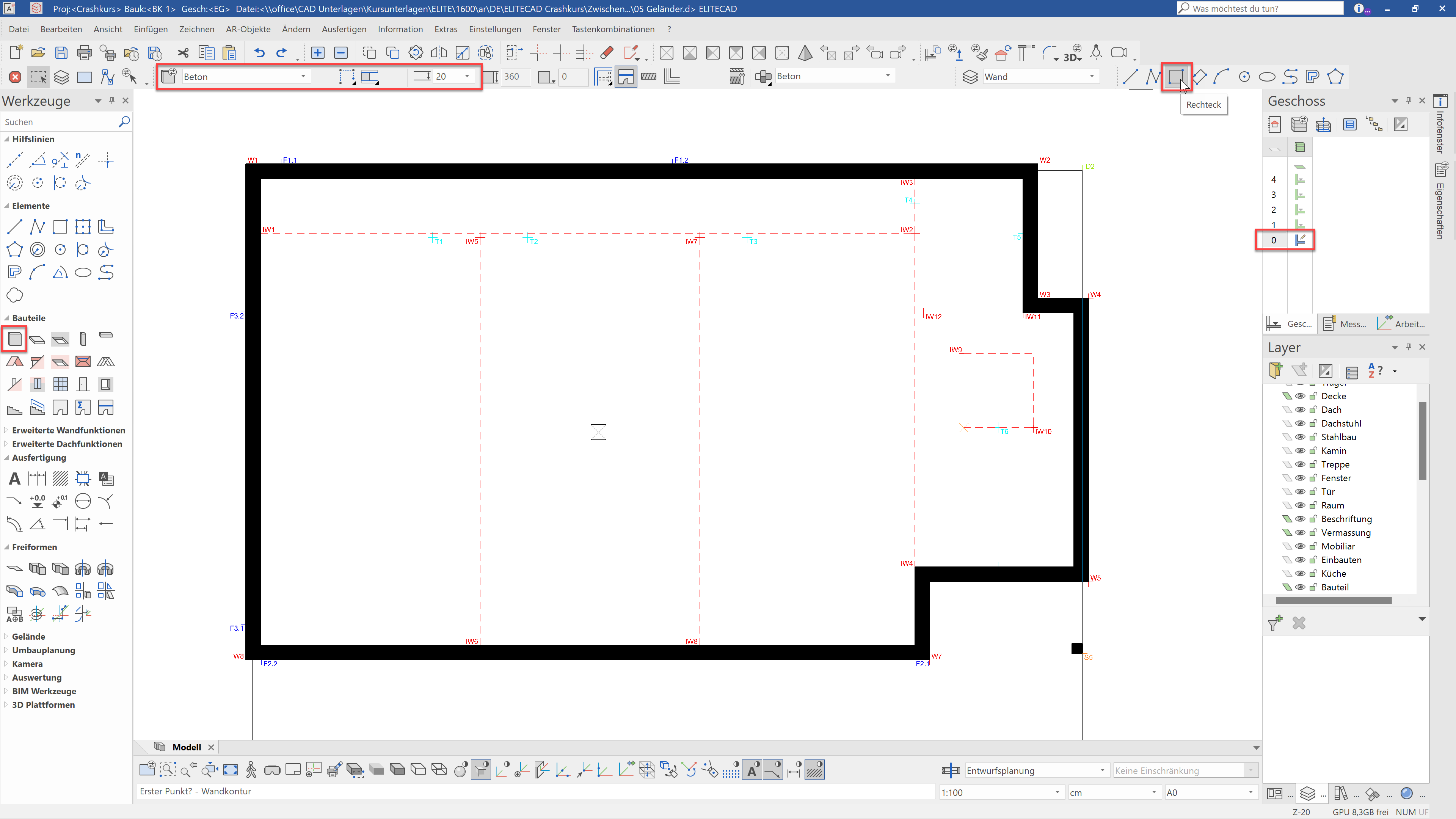Click the Layer panel horizontal scrollbar
This screenshot has width=1456, height=819.
click(1334, 600)
